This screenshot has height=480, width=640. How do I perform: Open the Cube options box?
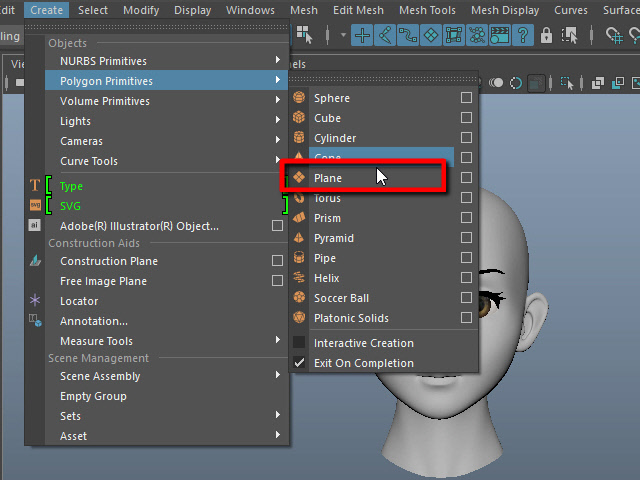[x=466, y=118]
